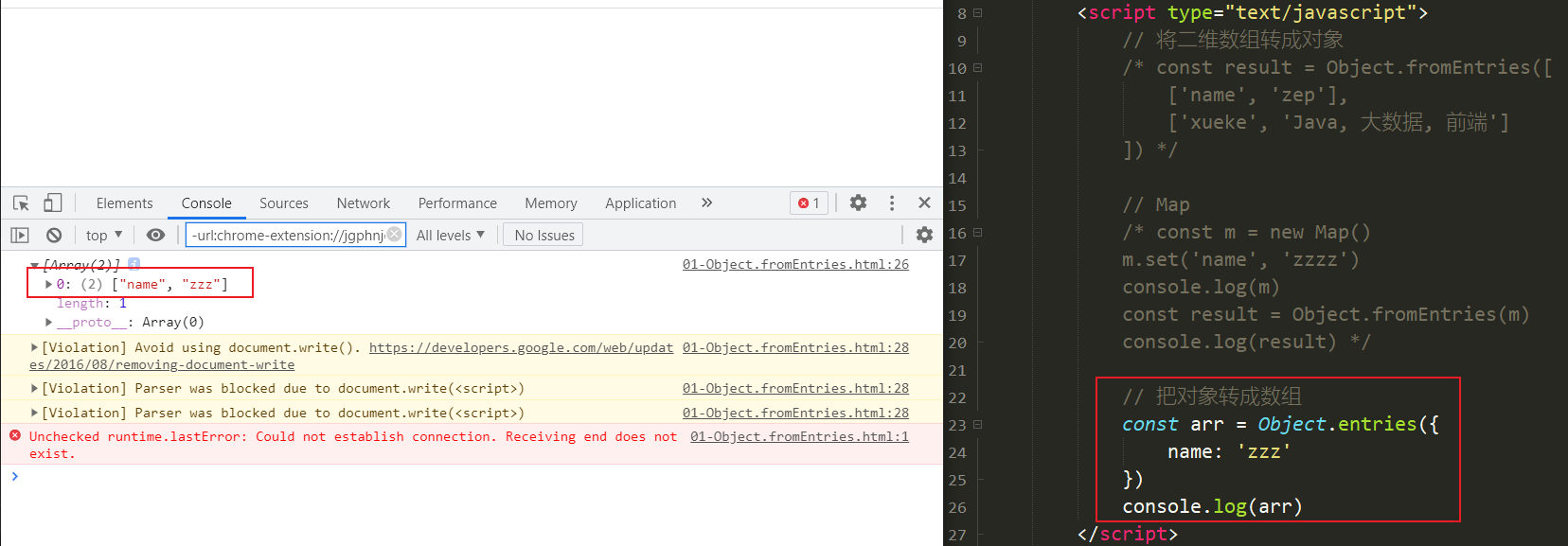The image size is (1568, 546).
Task: Click the Unchecked runtime.lastError message text
Action: (x=352, y=445)
